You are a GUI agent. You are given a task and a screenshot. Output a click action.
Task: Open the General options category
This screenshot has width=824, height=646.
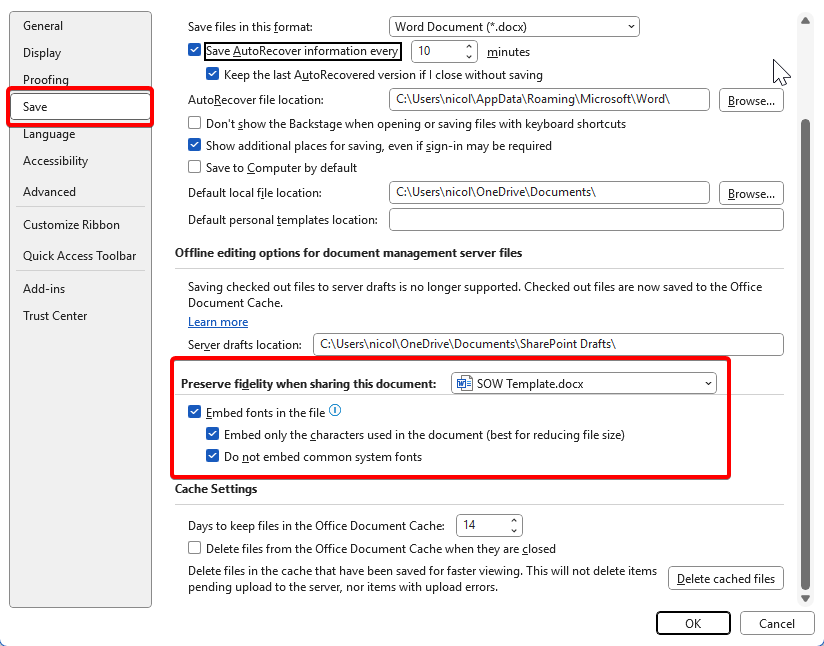pos(80,26)
